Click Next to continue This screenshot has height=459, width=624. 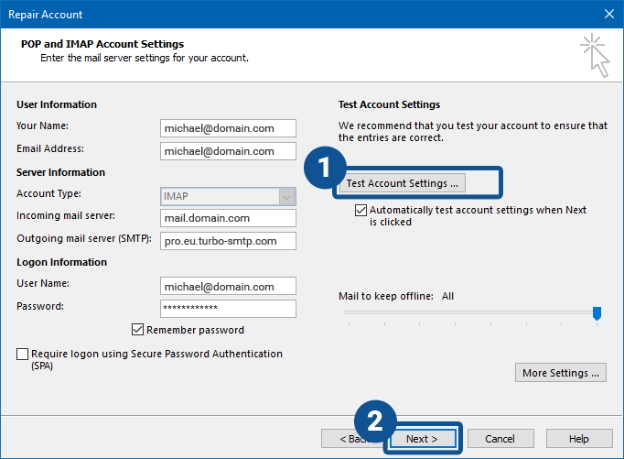[x=422, y=439]
